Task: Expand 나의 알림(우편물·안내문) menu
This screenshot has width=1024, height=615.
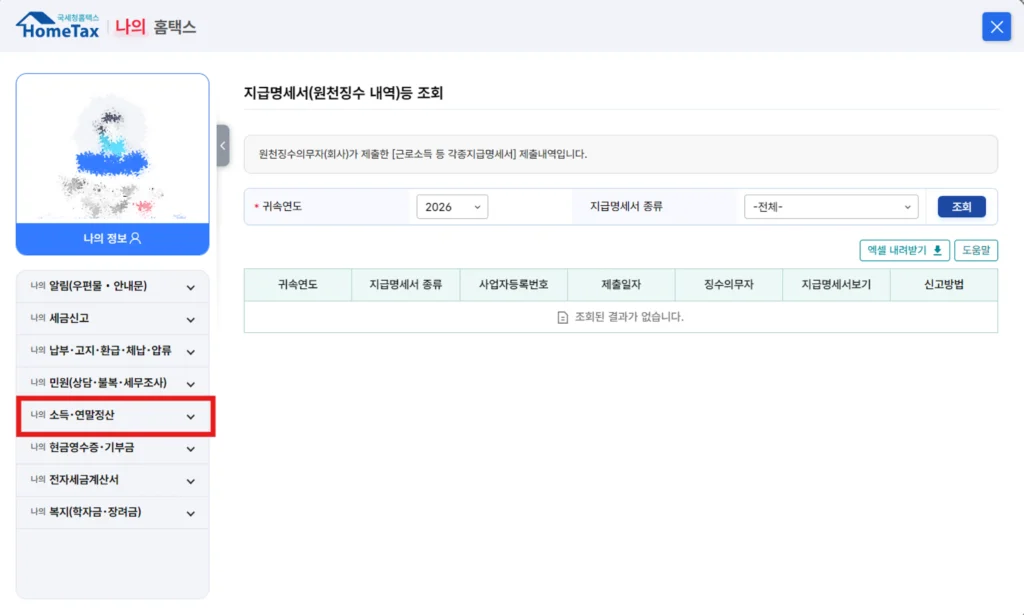Action: pyautogui.click(x=112, y=287)
